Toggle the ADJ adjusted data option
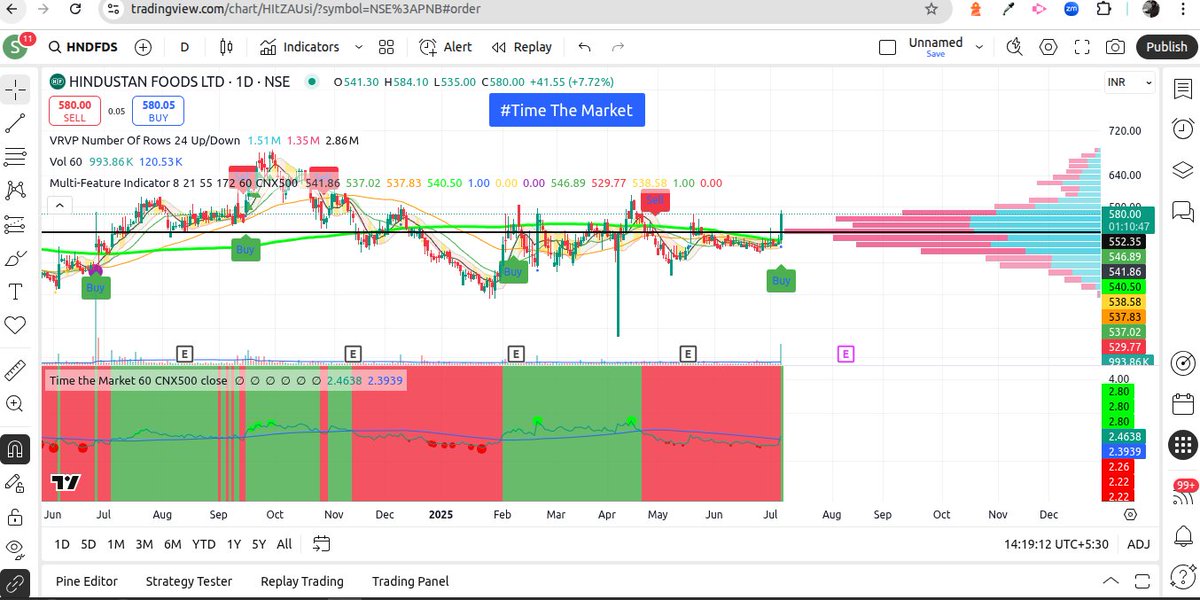The height and width of the screenshot is (600, 1200). [x=1138, y=544]
